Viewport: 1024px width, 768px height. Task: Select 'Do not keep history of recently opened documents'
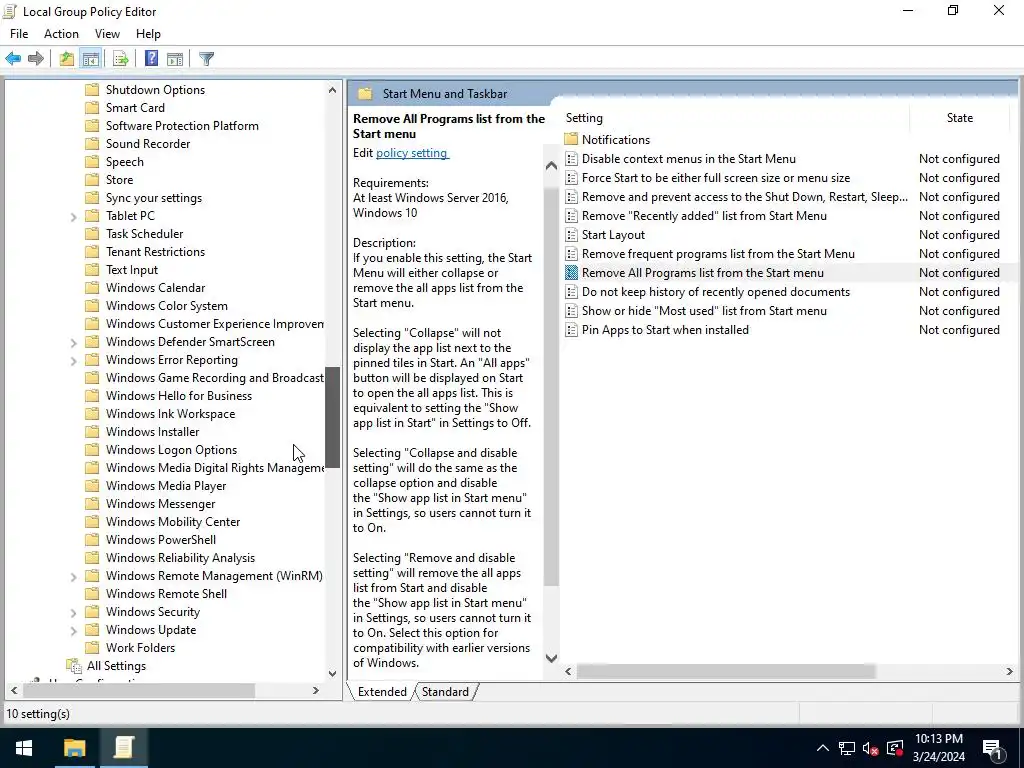pos(716,292)
